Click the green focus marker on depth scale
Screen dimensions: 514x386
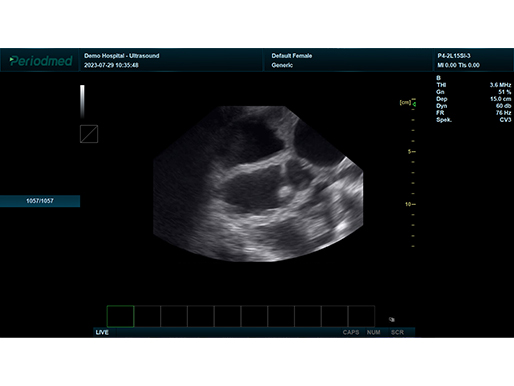(414, 104)
